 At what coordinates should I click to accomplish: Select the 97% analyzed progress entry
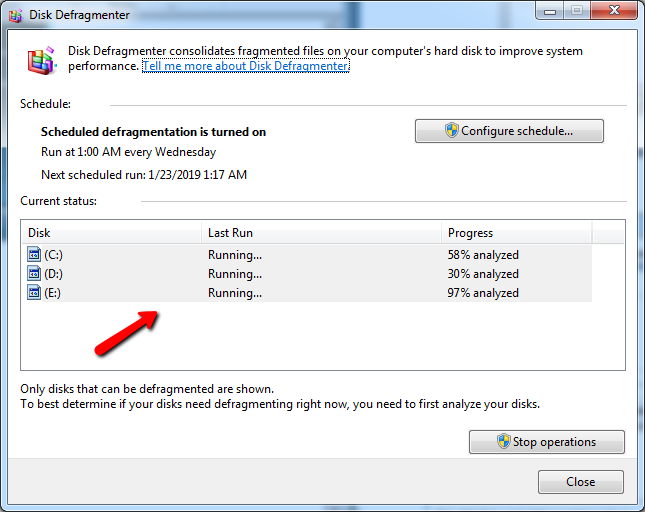[x=483, y=293]
